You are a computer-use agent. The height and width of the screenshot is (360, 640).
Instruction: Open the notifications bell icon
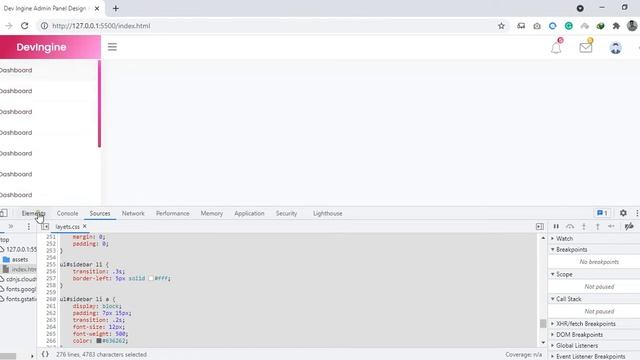[x=556, y=47]
